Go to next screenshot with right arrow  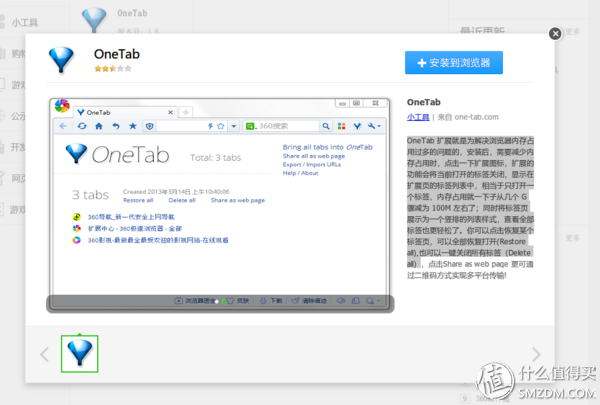click(x=536, y=354)
